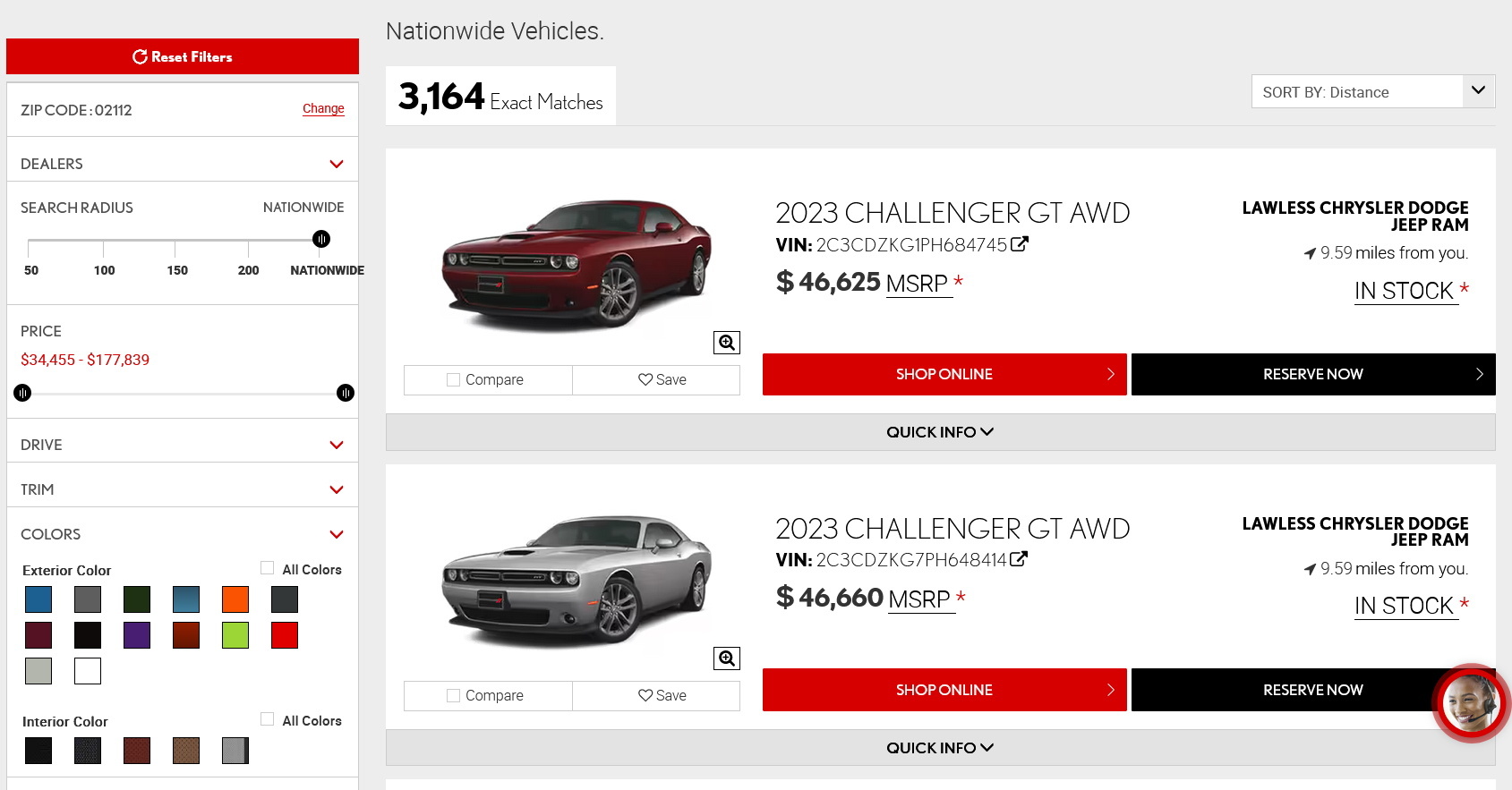The image size is (1512, 790).
Task: Save the red Challenger with the heart icon
Action: pyautogui.click(x=662, y=379)
